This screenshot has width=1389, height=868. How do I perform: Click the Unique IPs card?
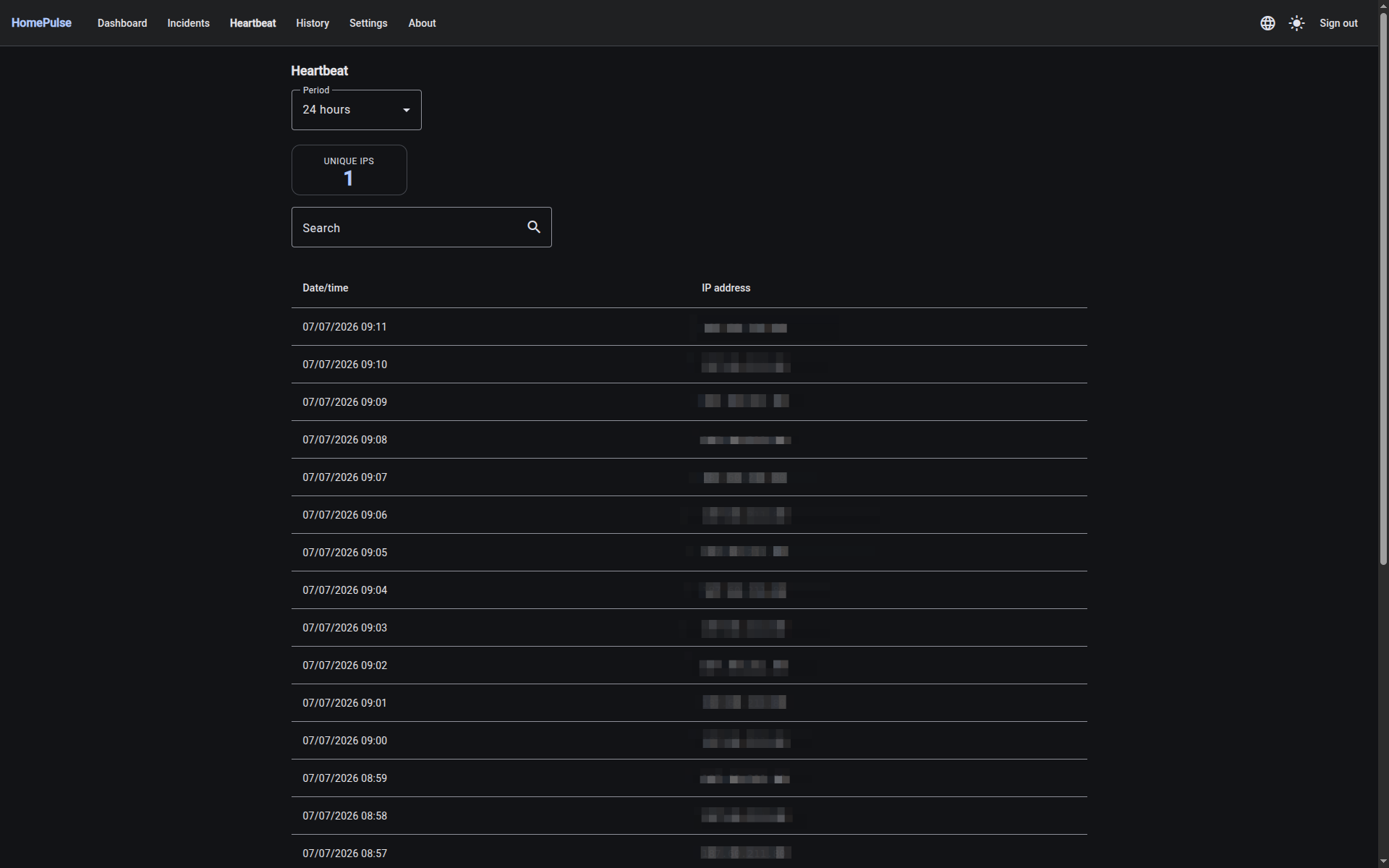click(349, 170)
